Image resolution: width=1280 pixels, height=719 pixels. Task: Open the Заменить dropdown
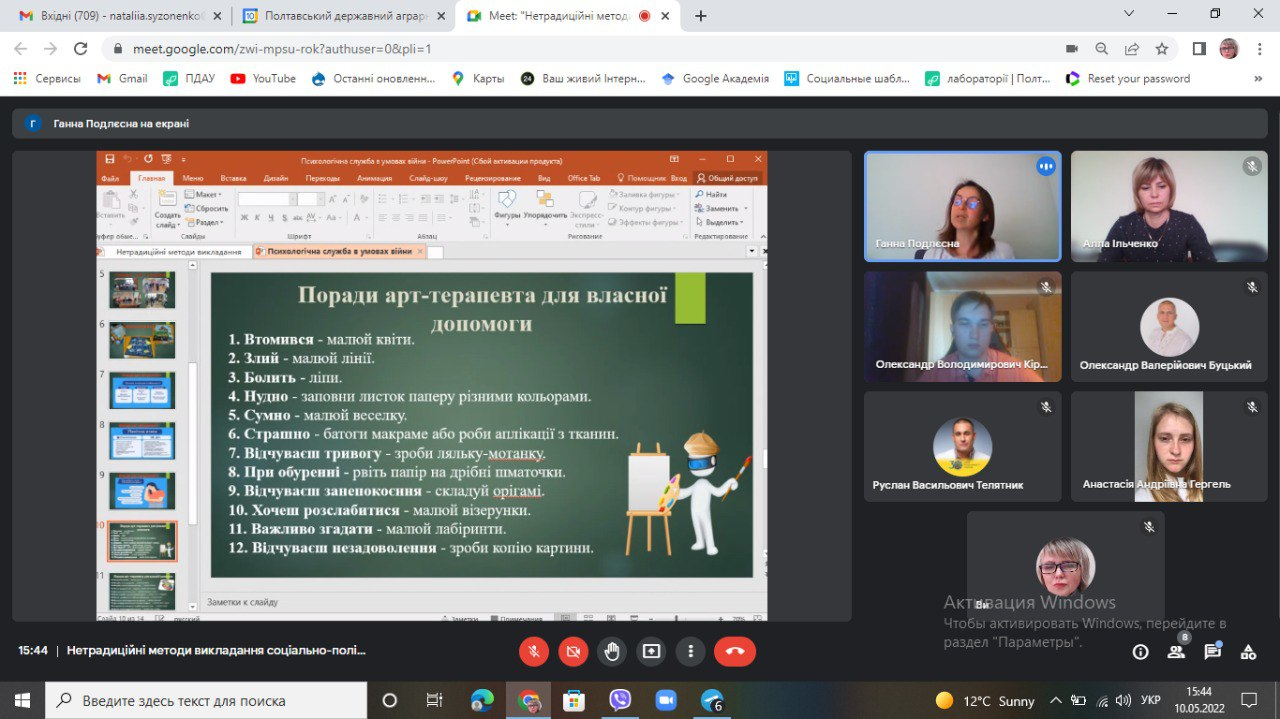pyautogui.click(x=720, y=208)
